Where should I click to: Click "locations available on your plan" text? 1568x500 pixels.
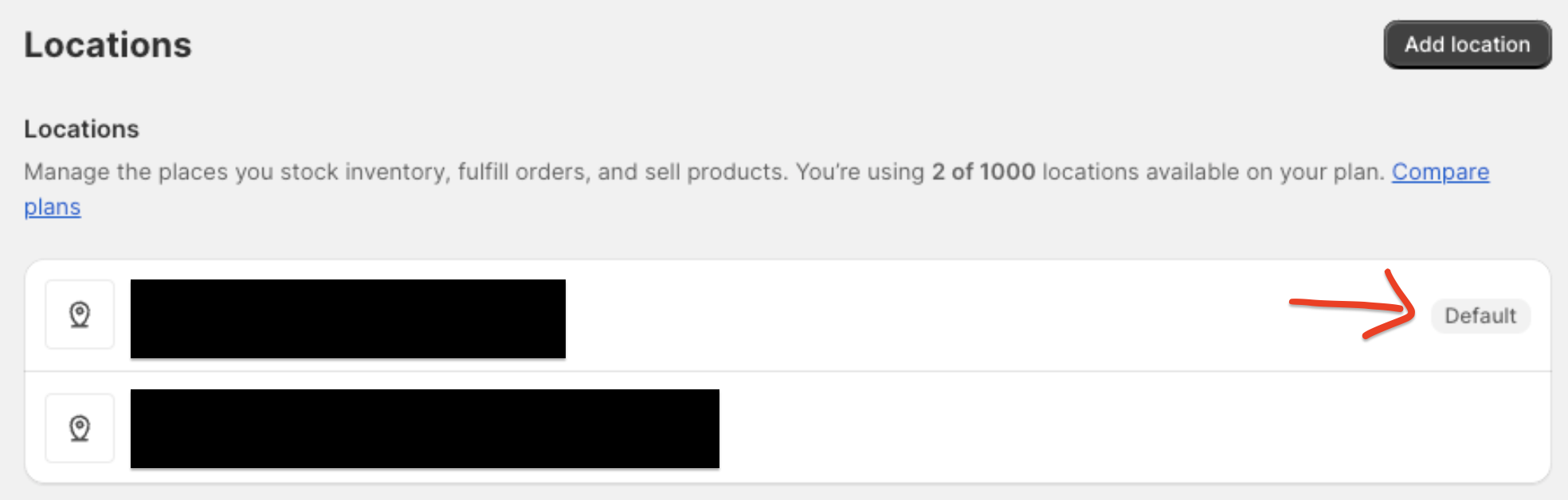(1211, 172)
